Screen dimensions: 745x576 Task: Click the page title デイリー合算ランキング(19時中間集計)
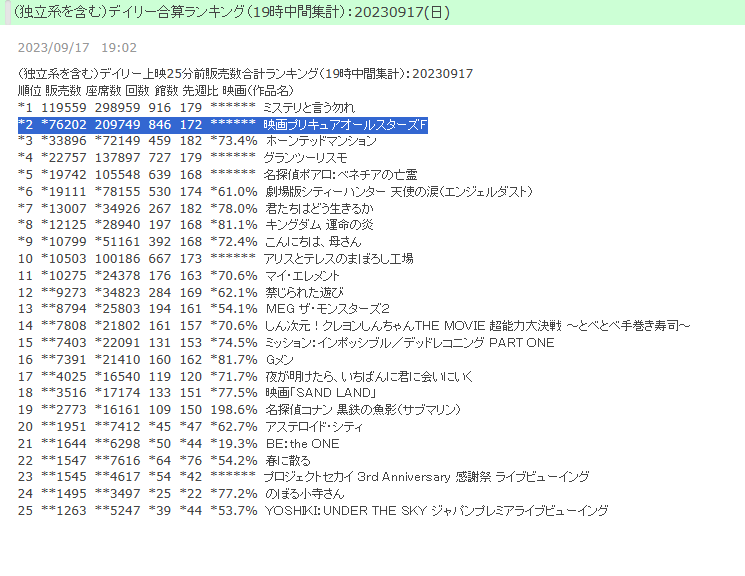pos(231,12)
